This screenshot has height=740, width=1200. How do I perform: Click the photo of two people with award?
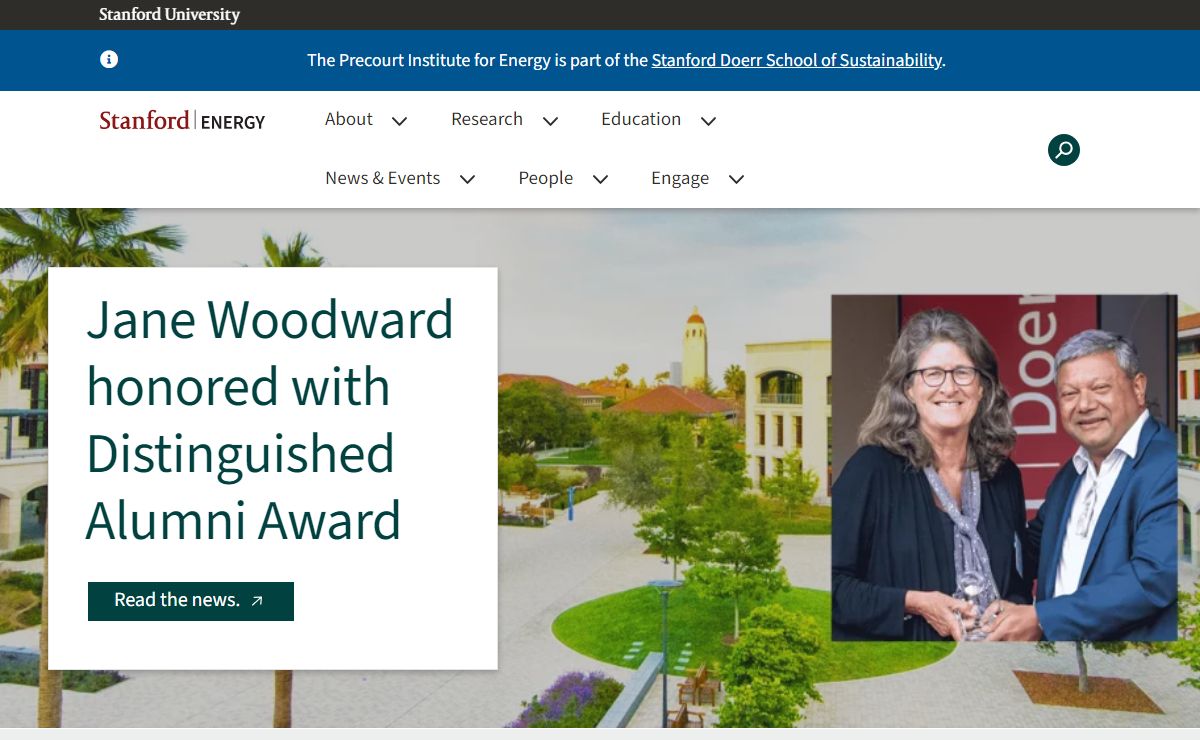pyautogui.click(x=1004, y=467)
